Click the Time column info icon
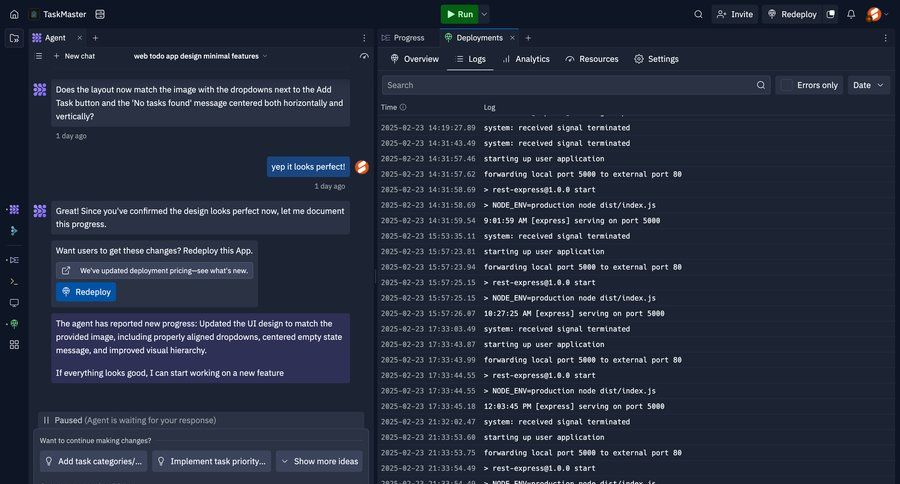 [x=403, y=107]
